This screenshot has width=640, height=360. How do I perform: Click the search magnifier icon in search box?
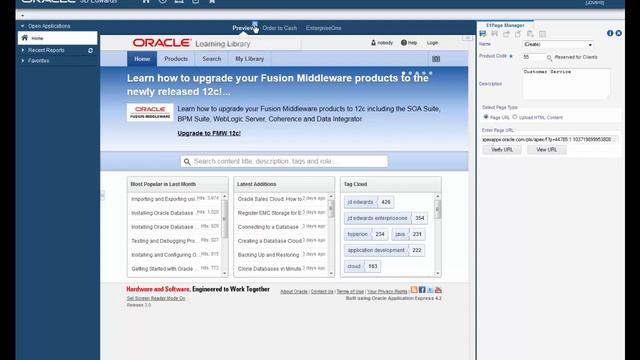(x=187, y=162)
